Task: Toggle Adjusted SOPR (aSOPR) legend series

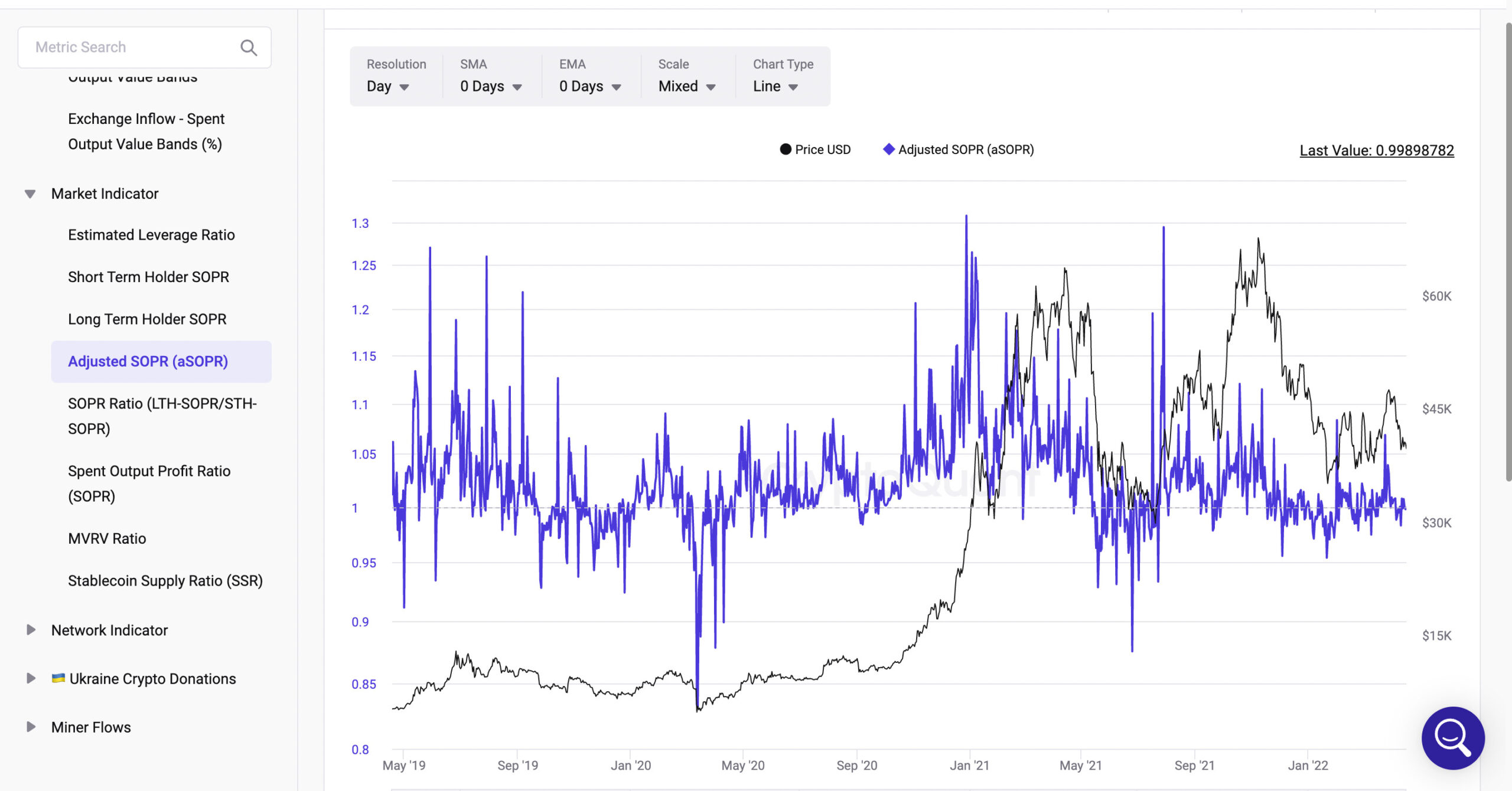Action: (x=958, y=149)
